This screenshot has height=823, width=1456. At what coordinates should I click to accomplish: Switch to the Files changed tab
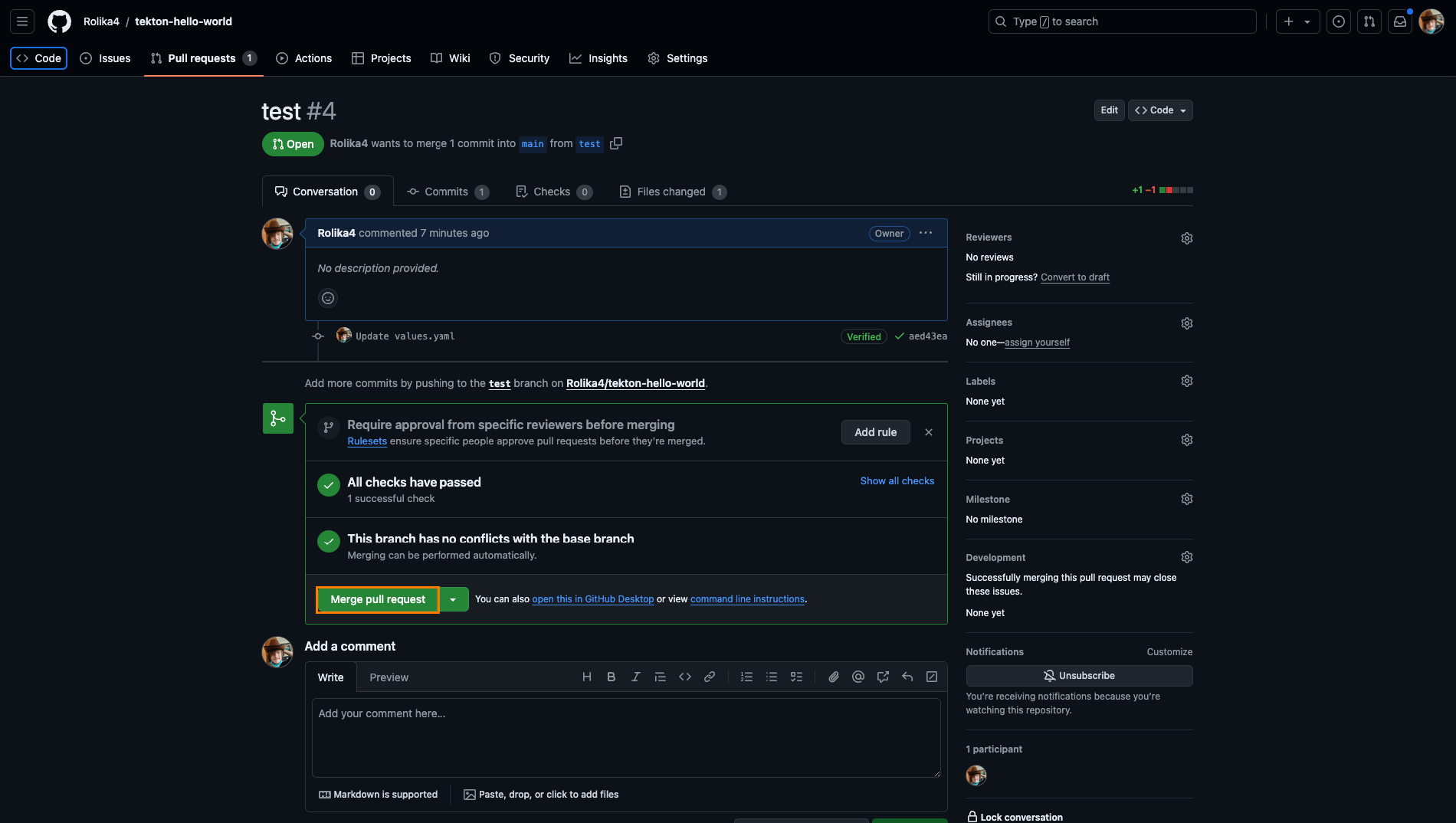pos(672,192)
